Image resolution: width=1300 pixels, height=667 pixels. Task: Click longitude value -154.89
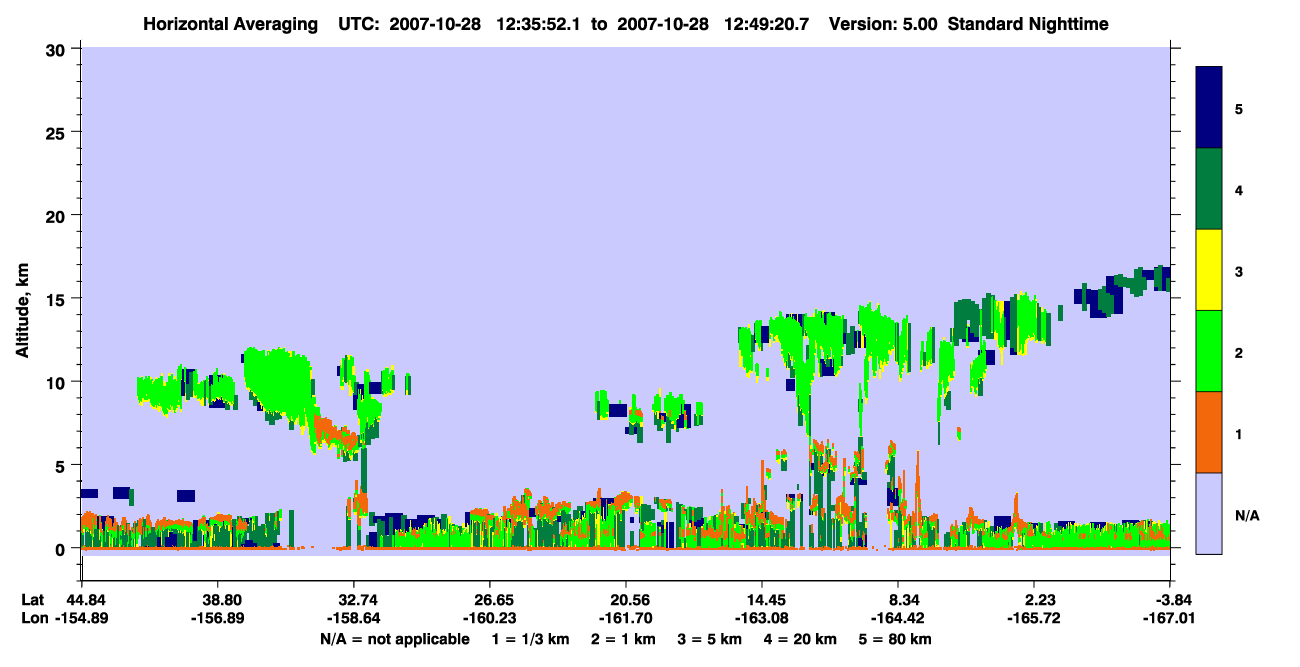[x=81, y=619]
